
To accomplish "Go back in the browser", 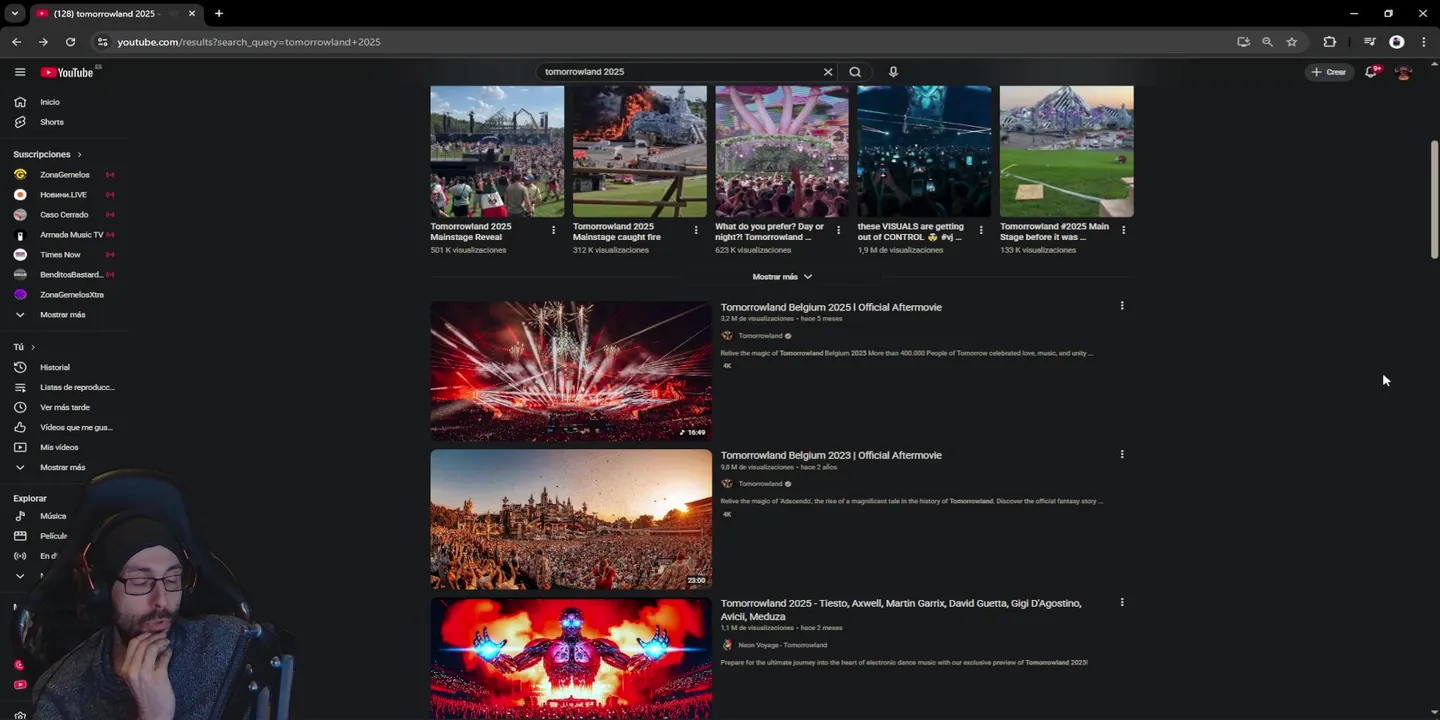I will pyautogui.click(x=16, y=42).
